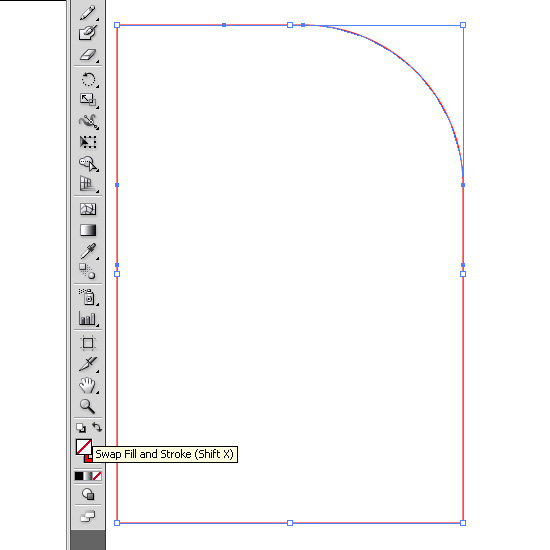Viewport: 550px width, 550px height.
Task: Select the Warp tool
Action: (x=88, y=121)
